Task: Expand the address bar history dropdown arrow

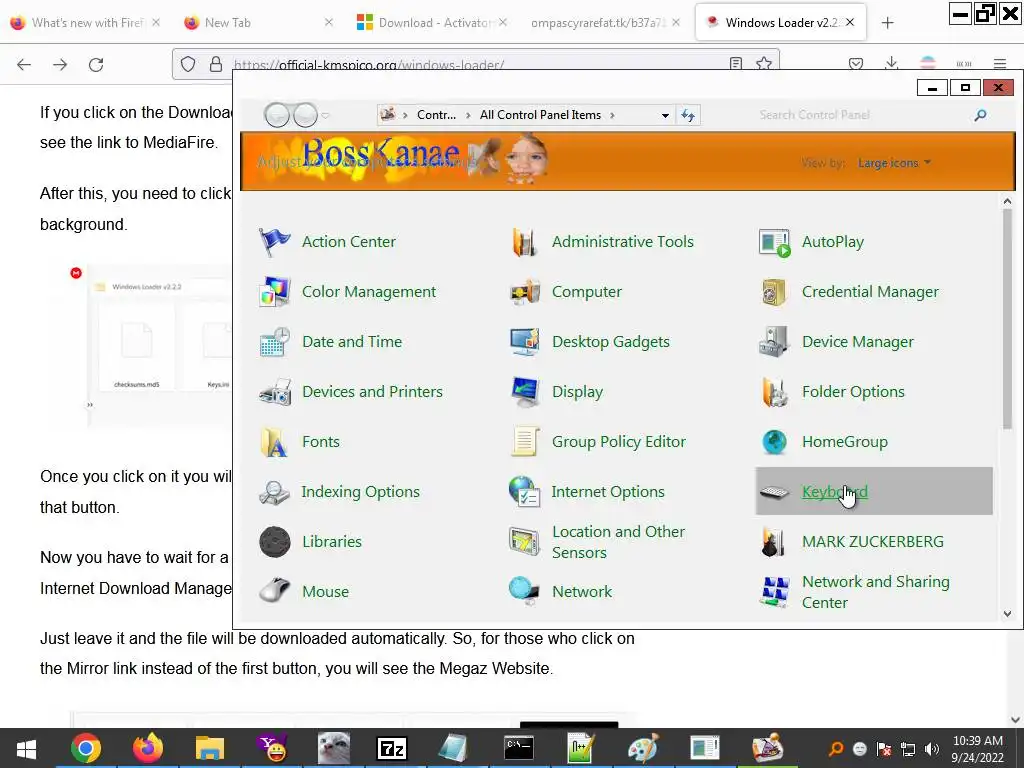Action: click(x=665, y=116)
